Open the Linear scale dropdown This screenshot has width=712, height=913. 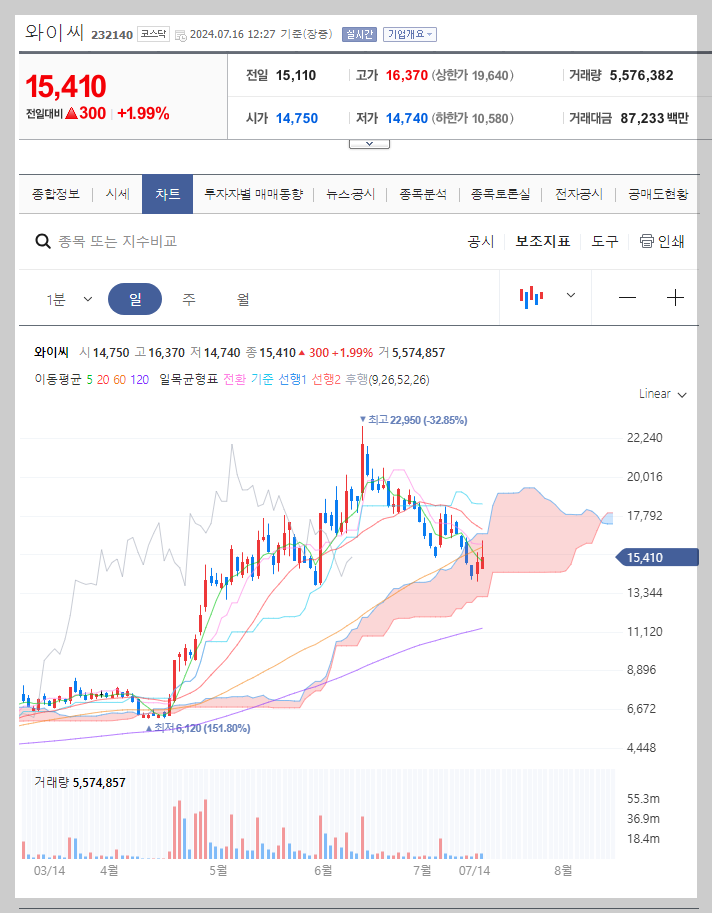pos(661,394)
